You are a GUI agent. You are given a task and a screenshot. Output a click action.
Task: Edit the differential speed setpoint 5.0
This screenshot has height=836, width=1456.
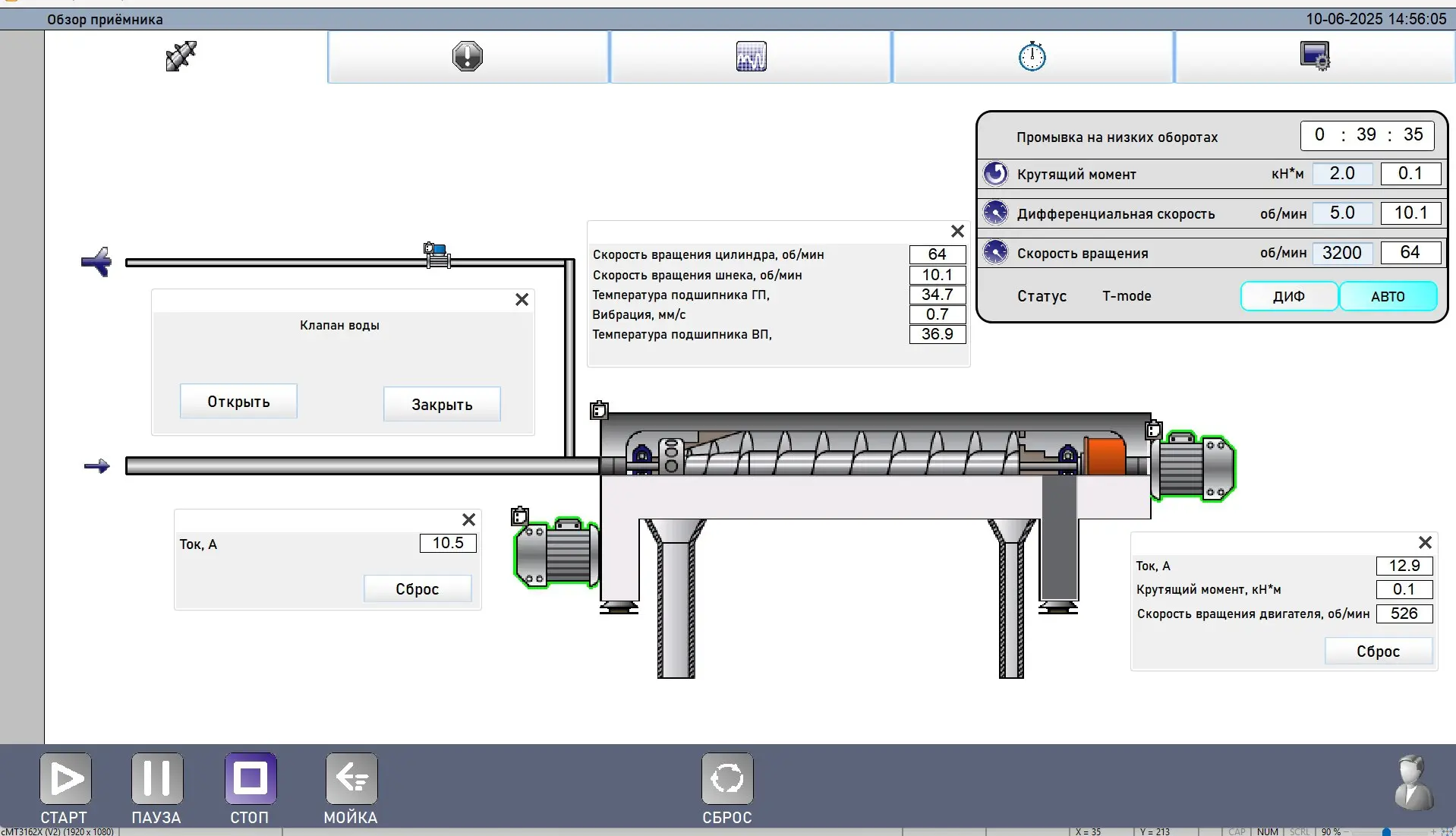[1341, 213]
